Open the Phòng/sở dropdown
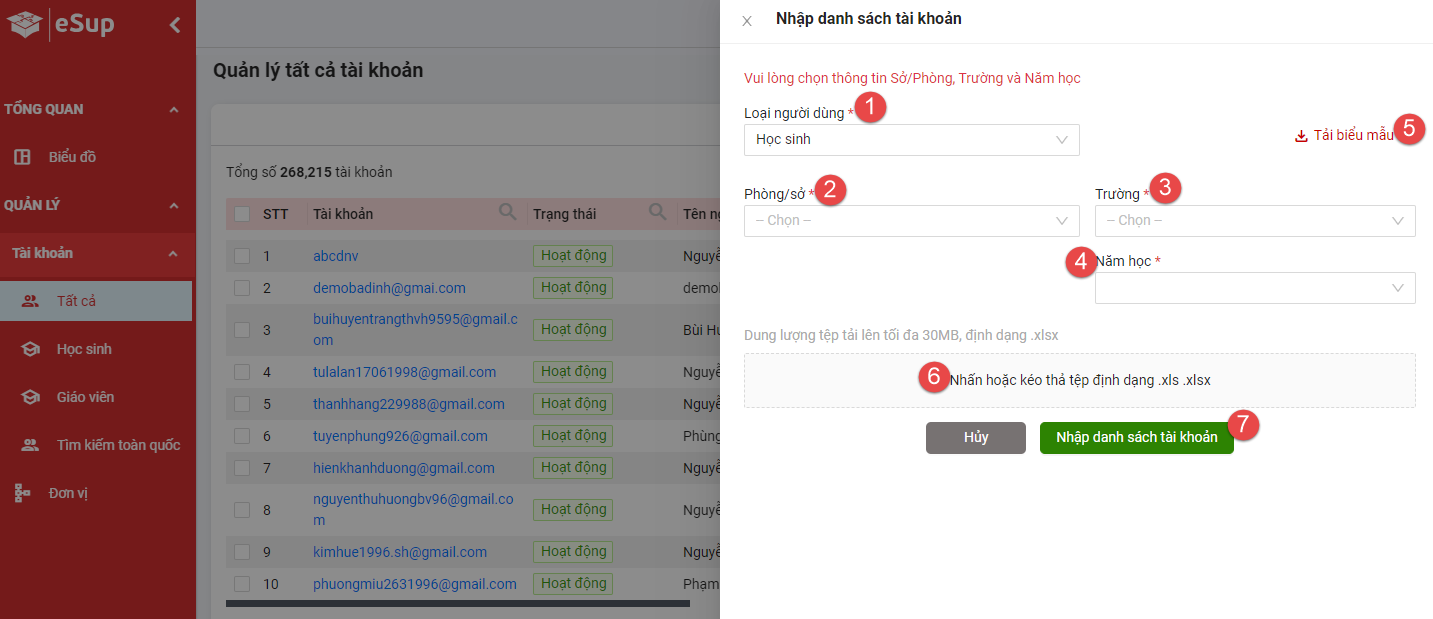Viewport: 1433px width, 619px height. point(911,220)
